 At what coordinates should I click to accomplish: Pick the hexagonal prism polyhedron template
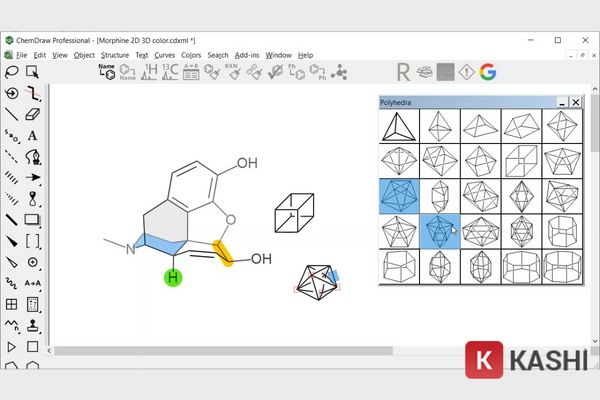[562, 232]
